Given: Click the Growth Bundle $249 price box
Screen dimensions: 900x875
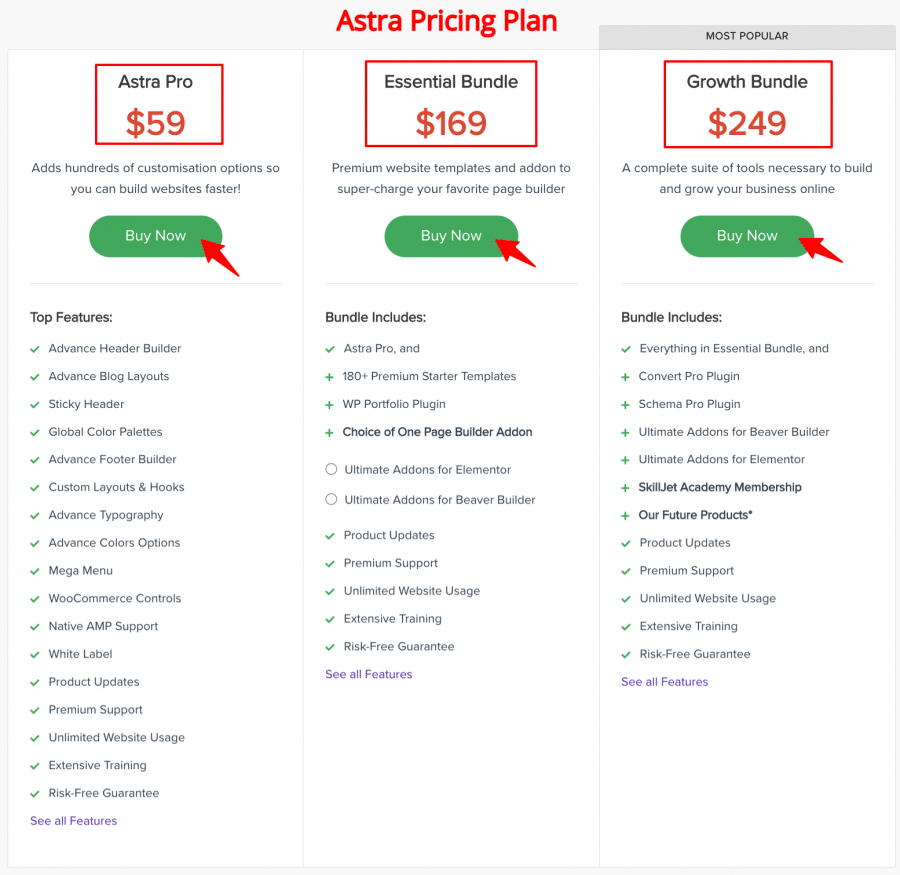Looking at the screenshot, I should pyautogui.click(x=748, y=104).
